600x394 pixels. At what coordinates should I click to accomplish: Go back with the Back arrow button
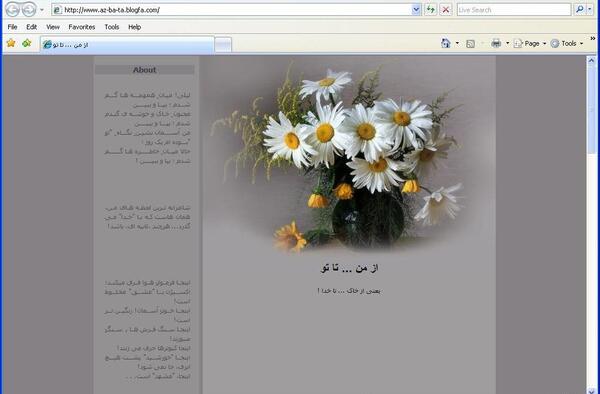(x=13, y=10)
